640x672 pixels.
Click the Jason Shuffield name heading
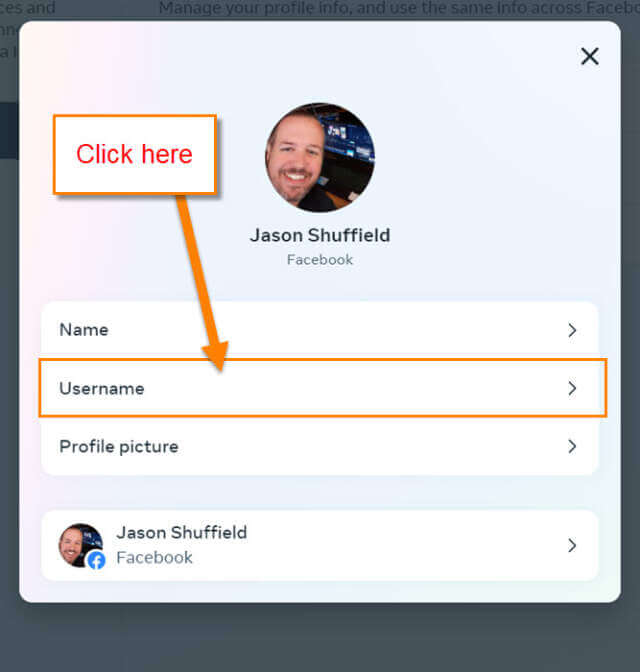pyautogui.click(x=320, y=235)
